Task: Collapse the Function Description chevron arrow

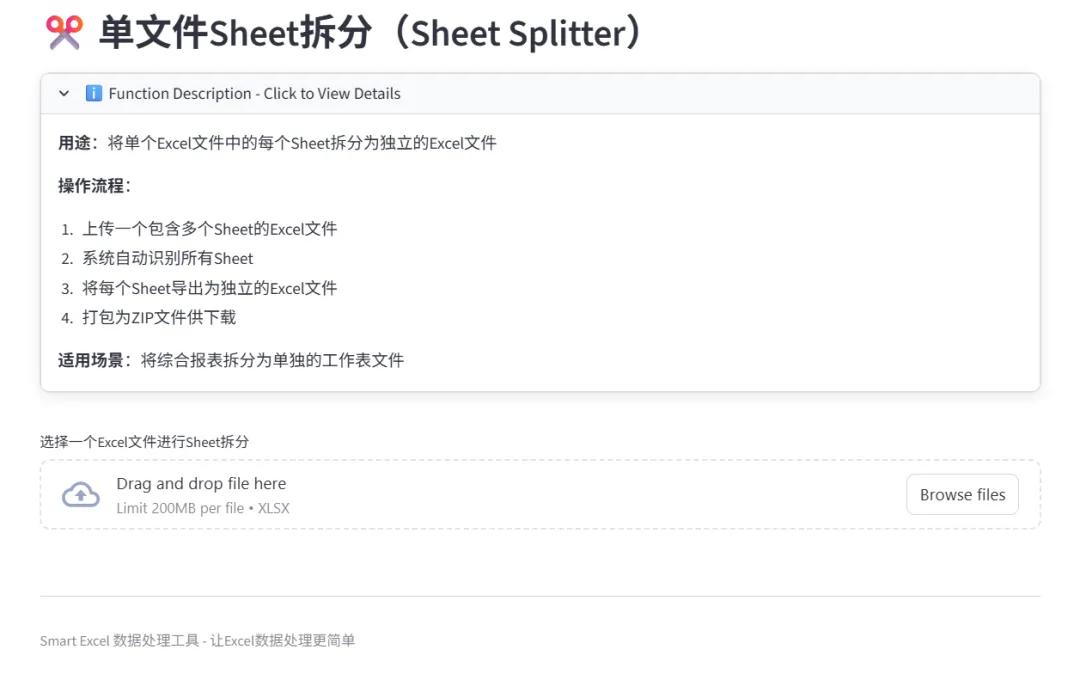Action: (64, 93)
